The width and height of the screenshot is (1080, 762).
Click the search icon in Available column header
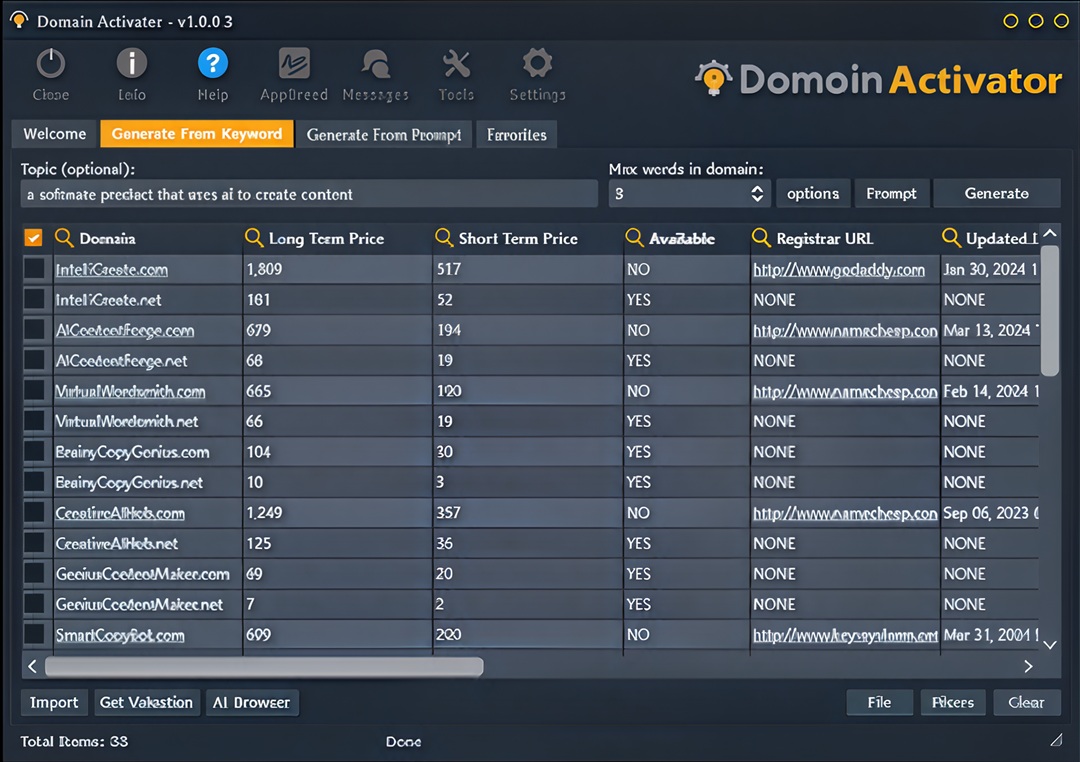point(634,238)
